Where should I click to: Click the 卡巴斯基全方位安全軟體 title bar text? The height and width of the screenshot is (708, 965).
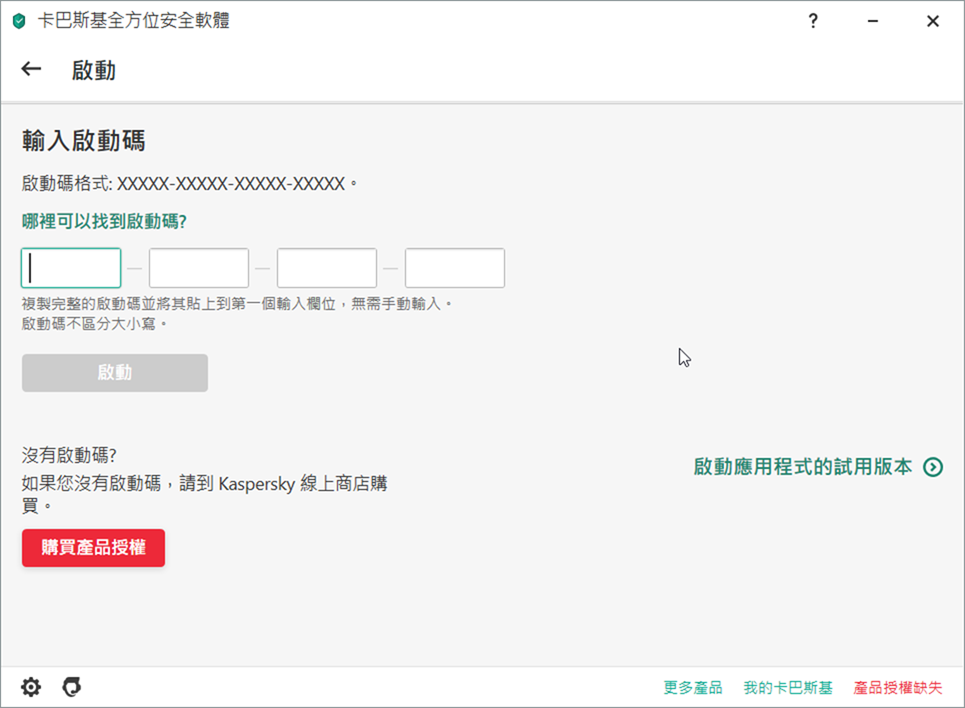click(133, 21)
